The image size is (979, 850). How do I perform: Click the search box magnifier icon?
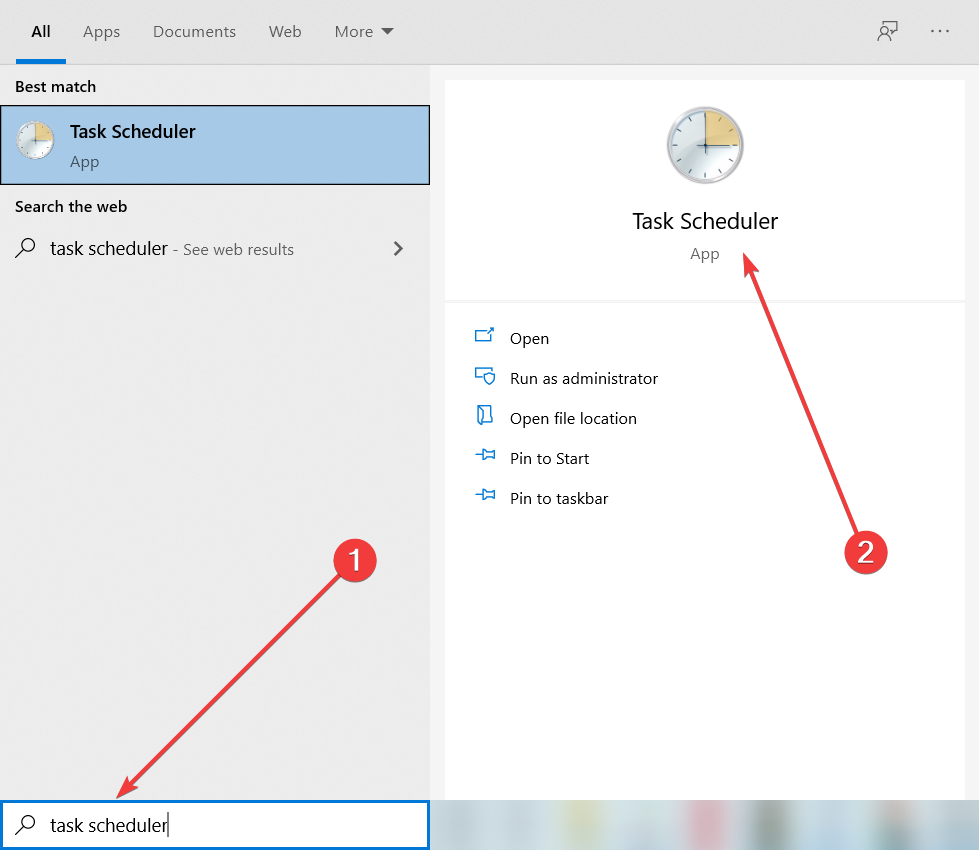pyautogui.click(x=26, y=824)
